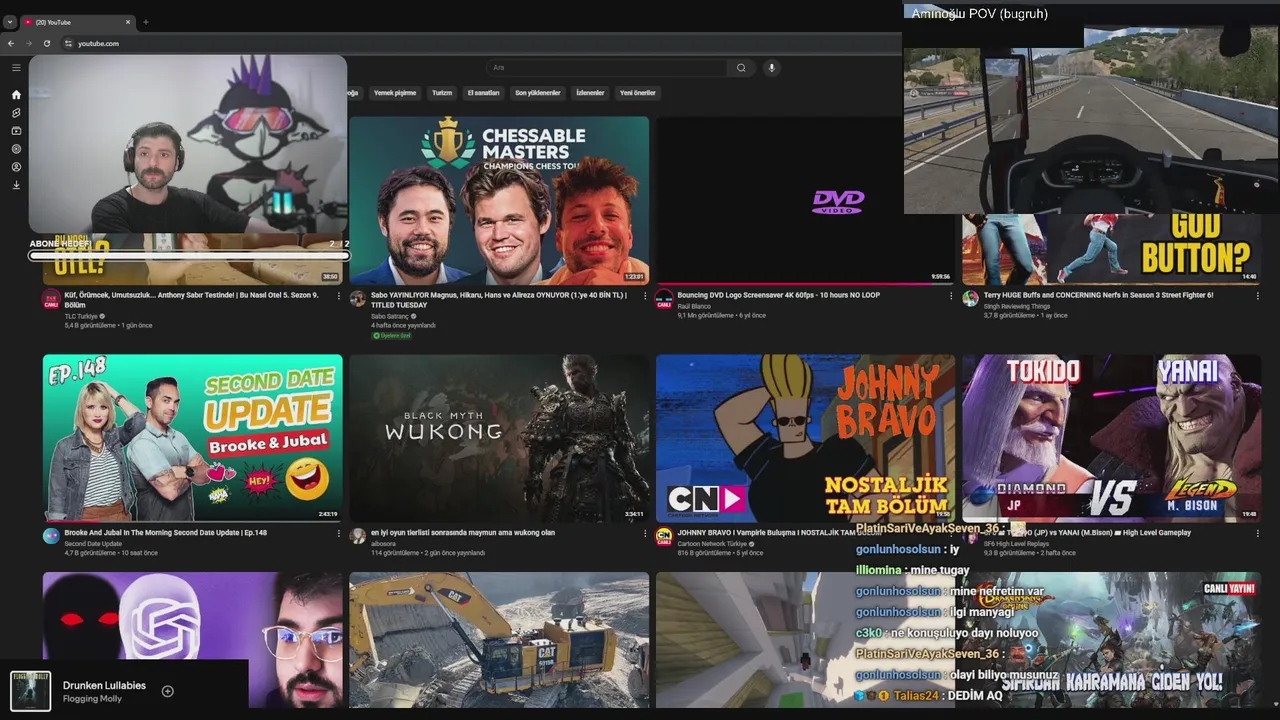Add Drunken Lullabies with plus icon
This screenshot has width=1280, height=720.
[x=168, y=691]
